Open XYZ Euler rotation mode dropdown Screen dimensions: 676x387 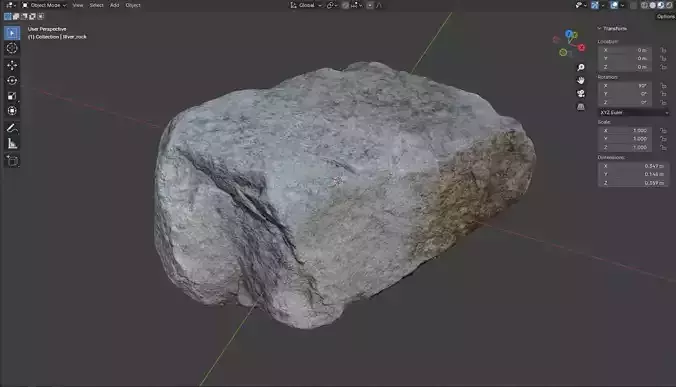click(x=633, y=112)
